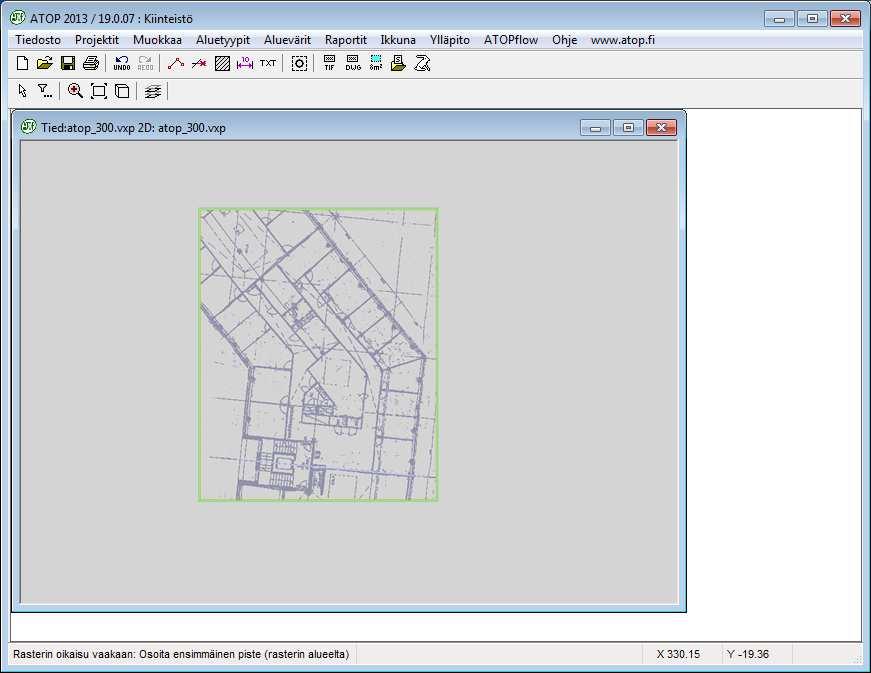The image size is (871, 673).
Task: Open the Tiedosto menu
Action: pos(38,40)
